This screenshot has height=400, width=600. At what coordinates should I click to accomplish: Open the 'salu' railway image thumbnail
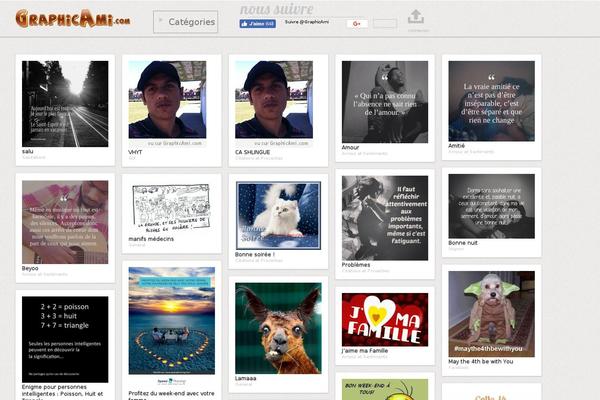click(x=65, y=104)
